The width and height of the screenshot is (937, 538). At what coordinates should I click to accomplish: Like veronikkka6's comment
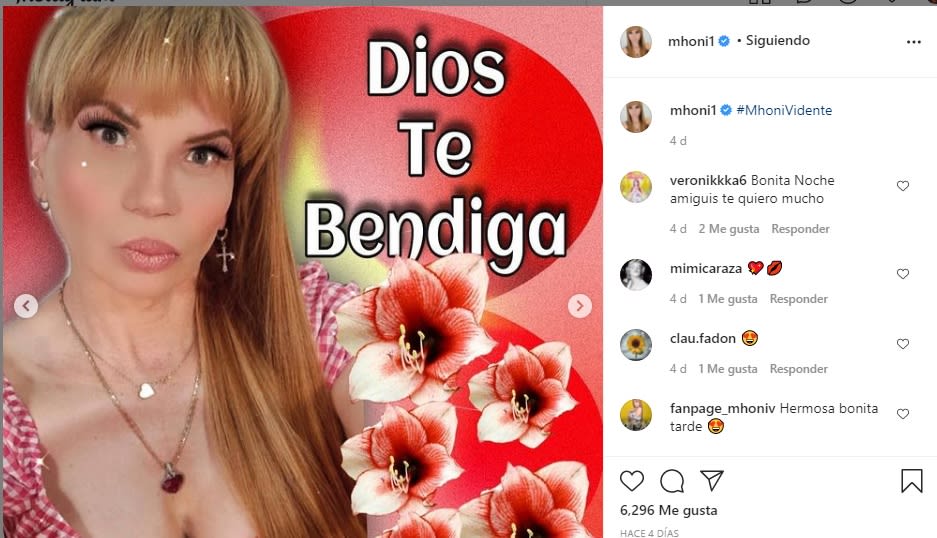pos(903,186)
